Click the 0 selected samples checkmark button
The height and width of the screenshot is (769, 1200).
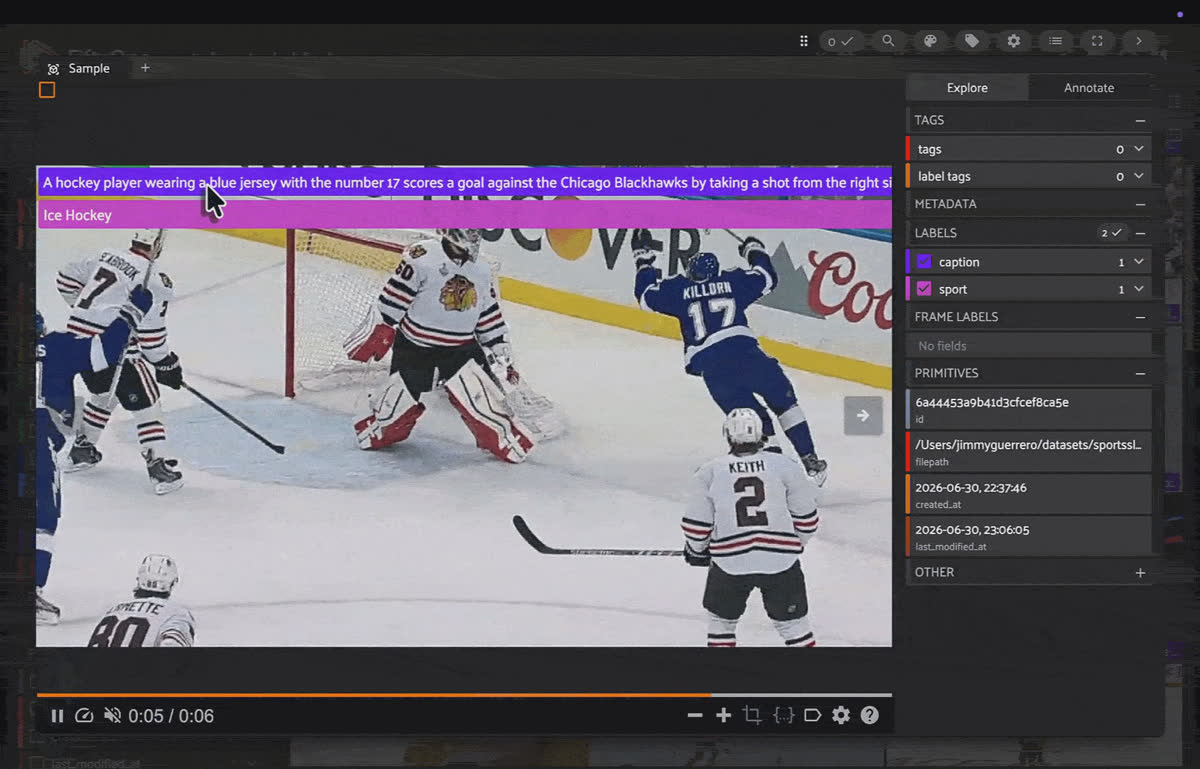coord(840,41)
